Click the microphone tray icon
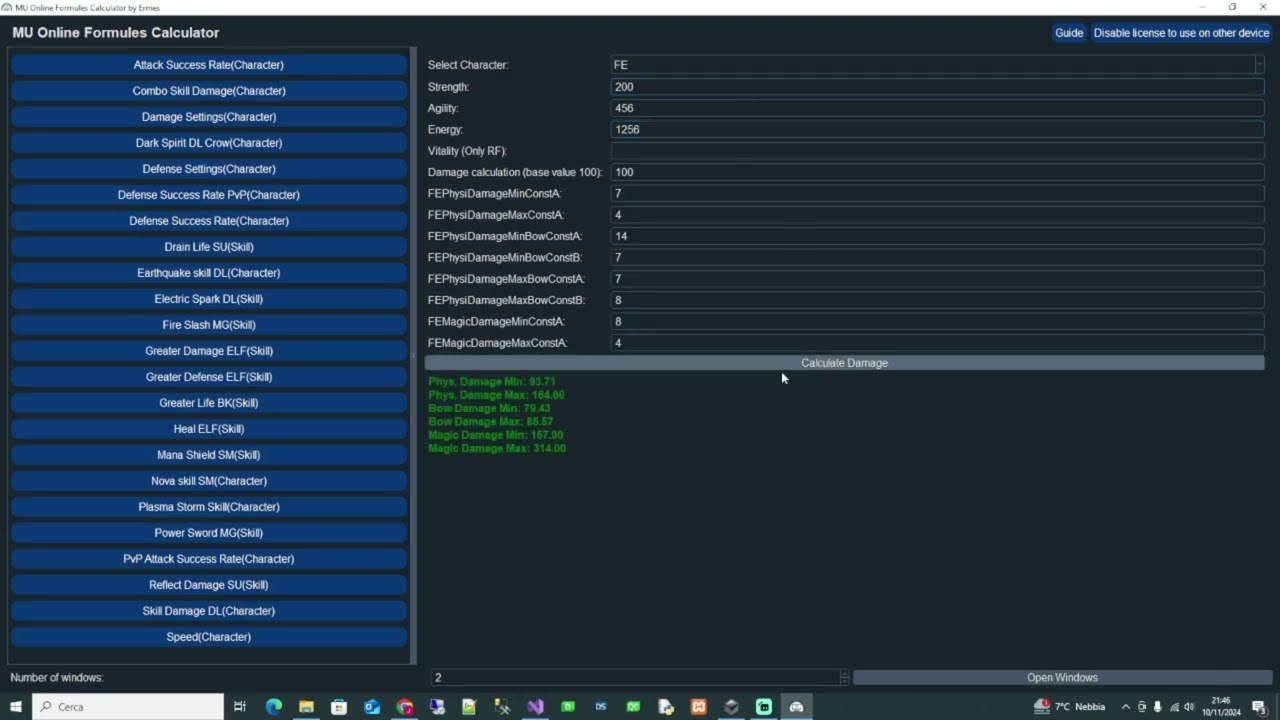This screenshot has height=720, width=1280. (x=1158, y=707)
